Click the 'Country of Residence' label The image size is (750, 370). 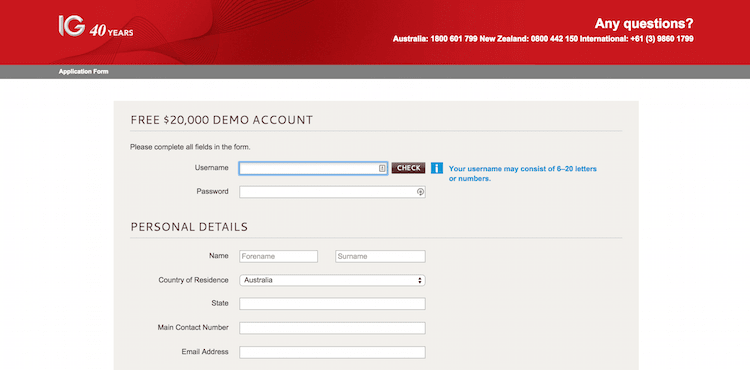coord(193,280)
